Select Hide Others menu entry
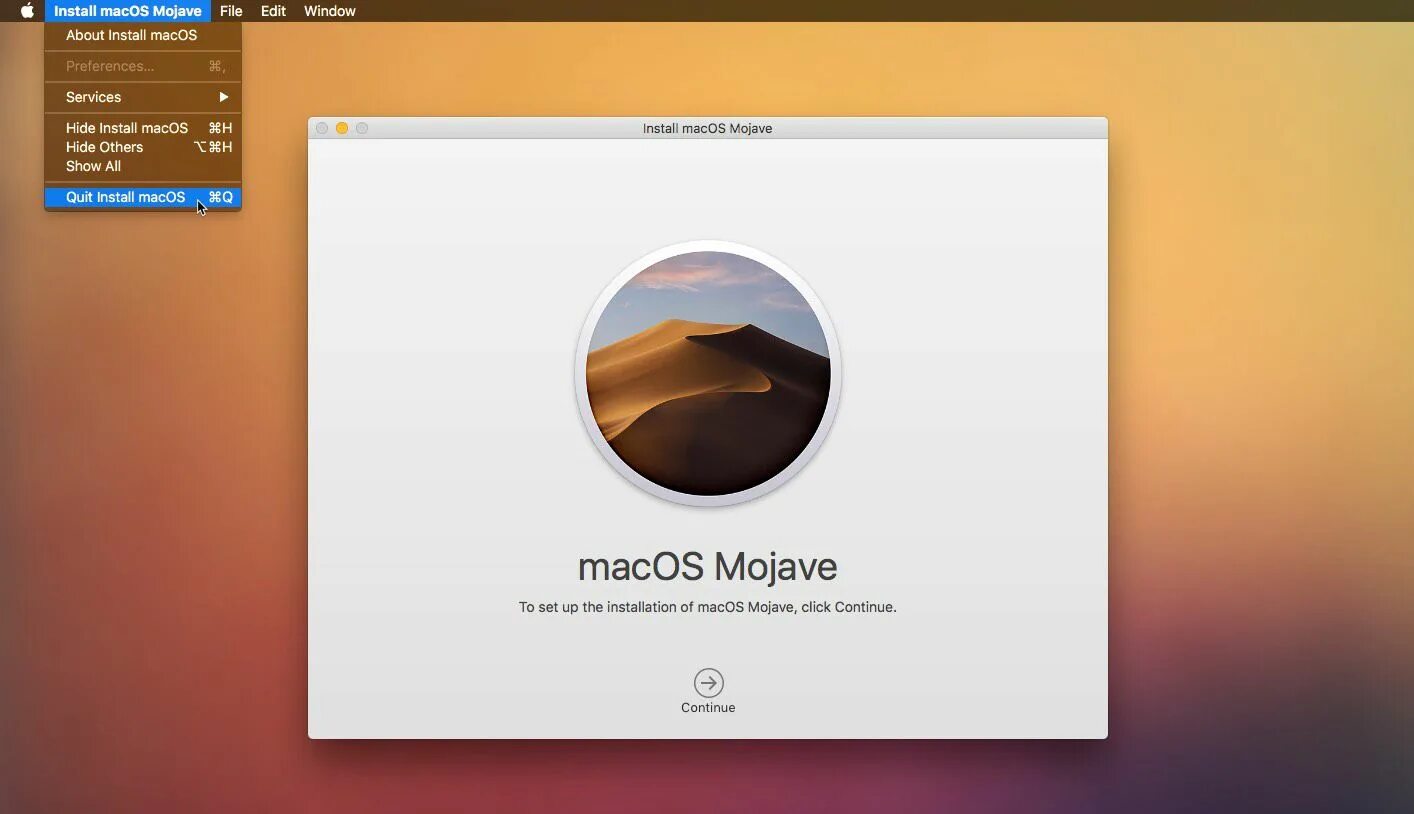Screen dimensions: 1414x814 [143, 147]
